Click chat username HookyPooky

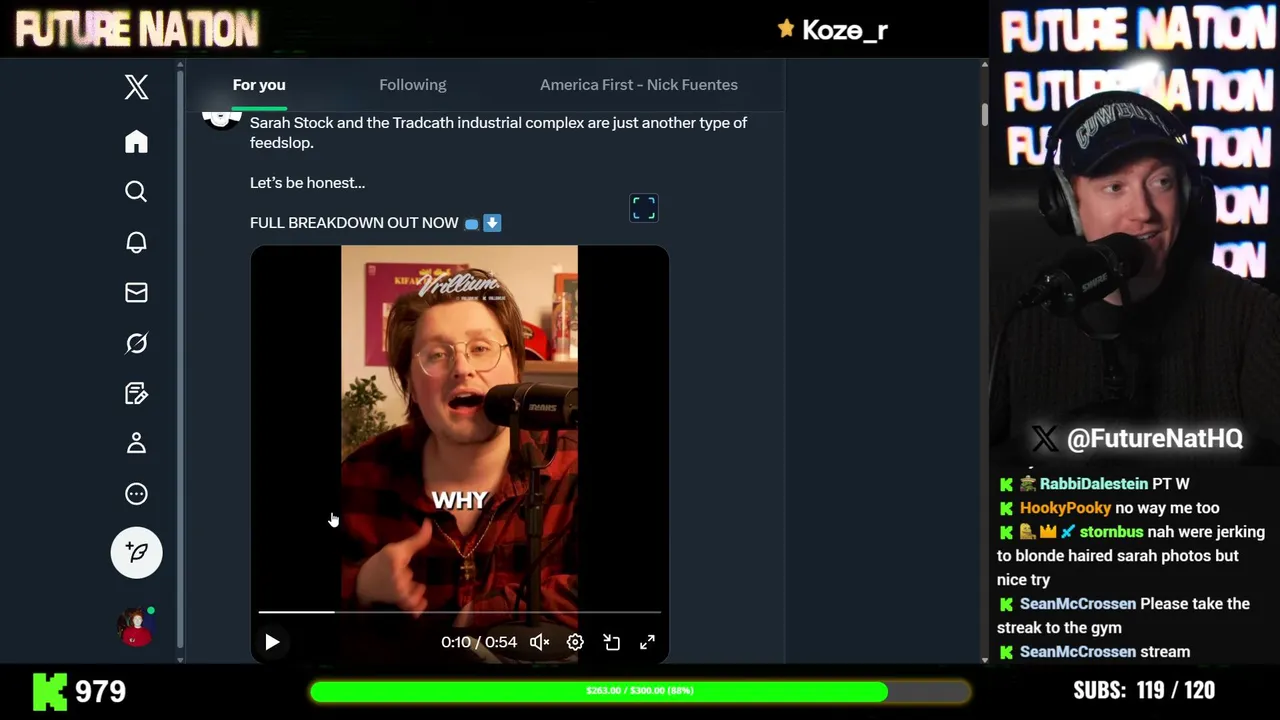[x=1065, y=508]
